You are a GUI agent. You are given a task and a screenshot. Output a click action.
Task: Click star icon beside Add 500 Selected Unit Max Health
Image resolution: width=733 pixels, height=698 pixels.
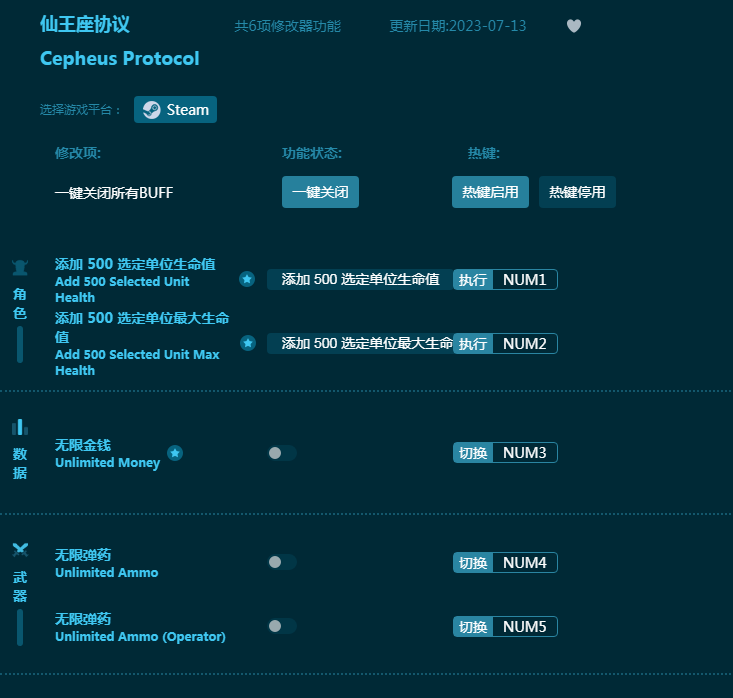248,343
